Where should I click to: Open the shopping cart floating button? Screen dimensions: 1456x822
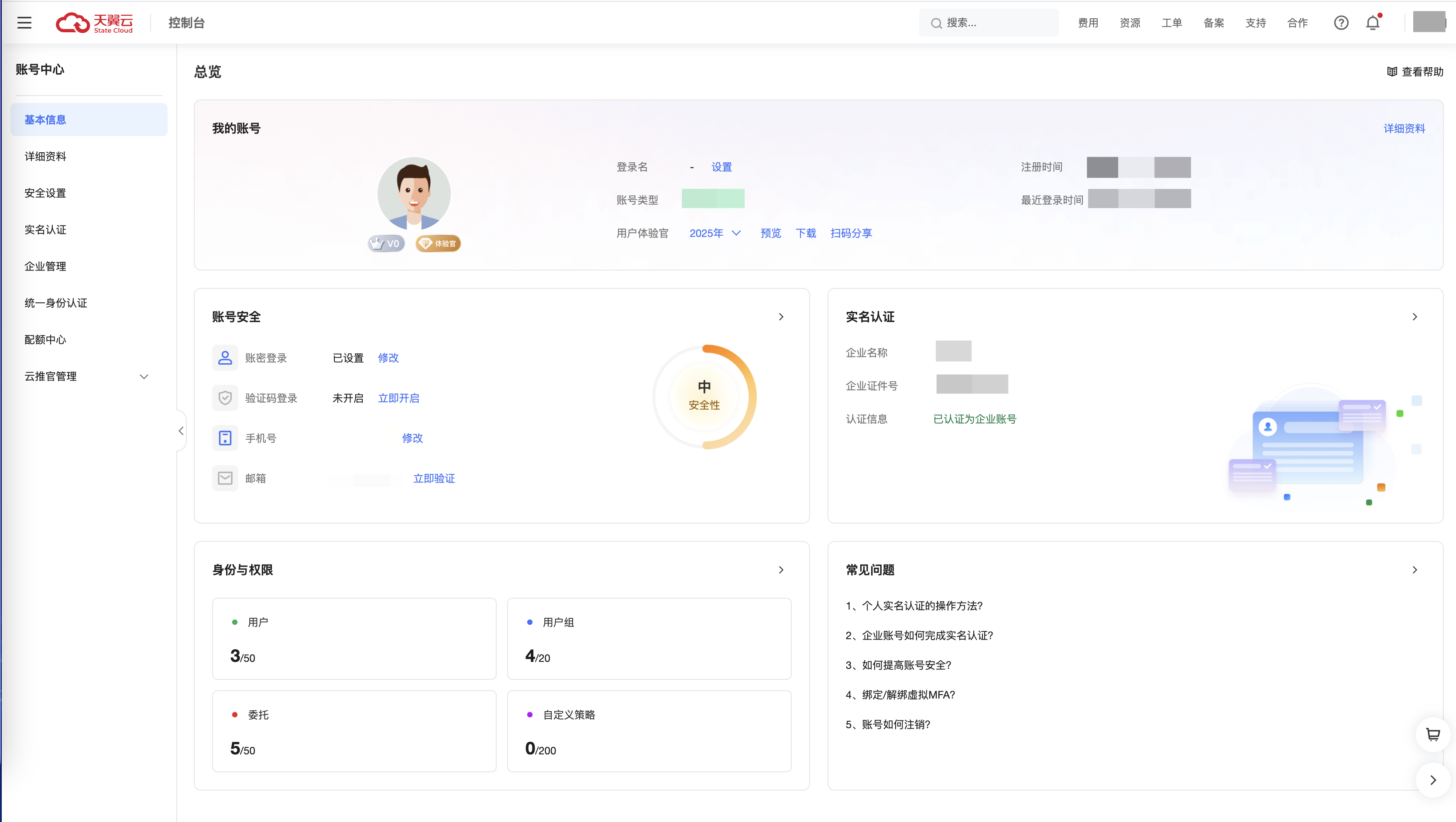[x=1432, y=734]
